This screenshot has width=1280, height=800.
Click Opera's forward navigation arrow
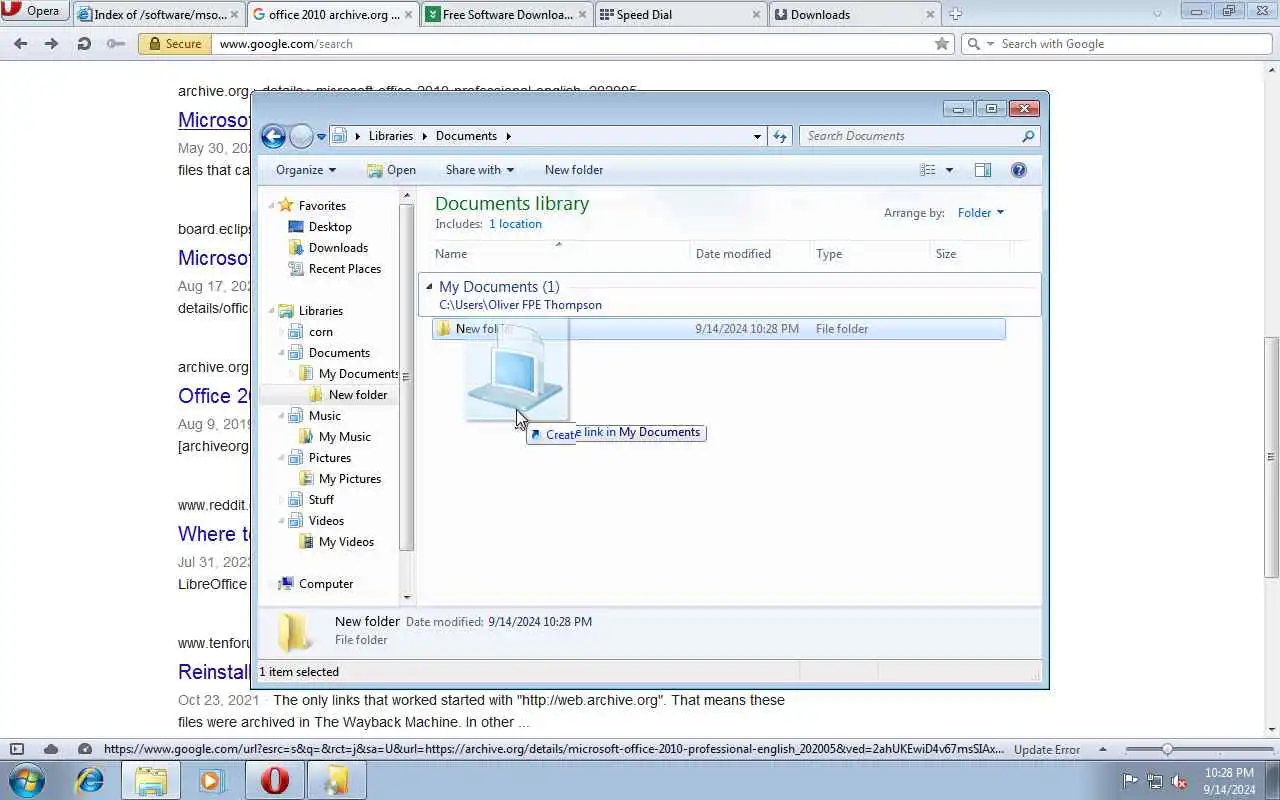click(52, 44)
